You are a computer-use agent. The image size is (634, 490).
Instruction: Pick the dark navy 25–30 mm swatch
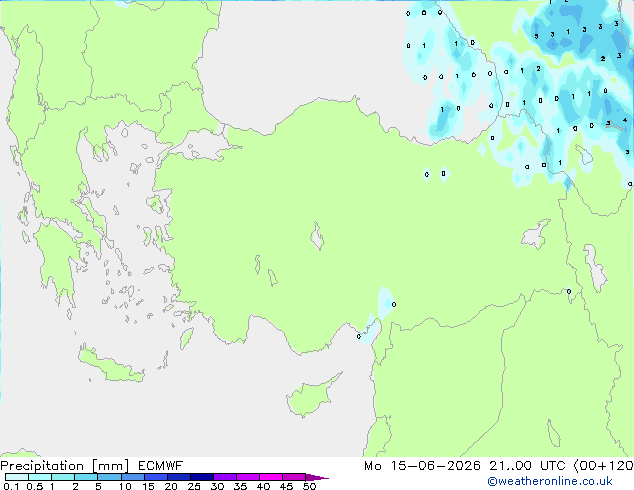201,477
